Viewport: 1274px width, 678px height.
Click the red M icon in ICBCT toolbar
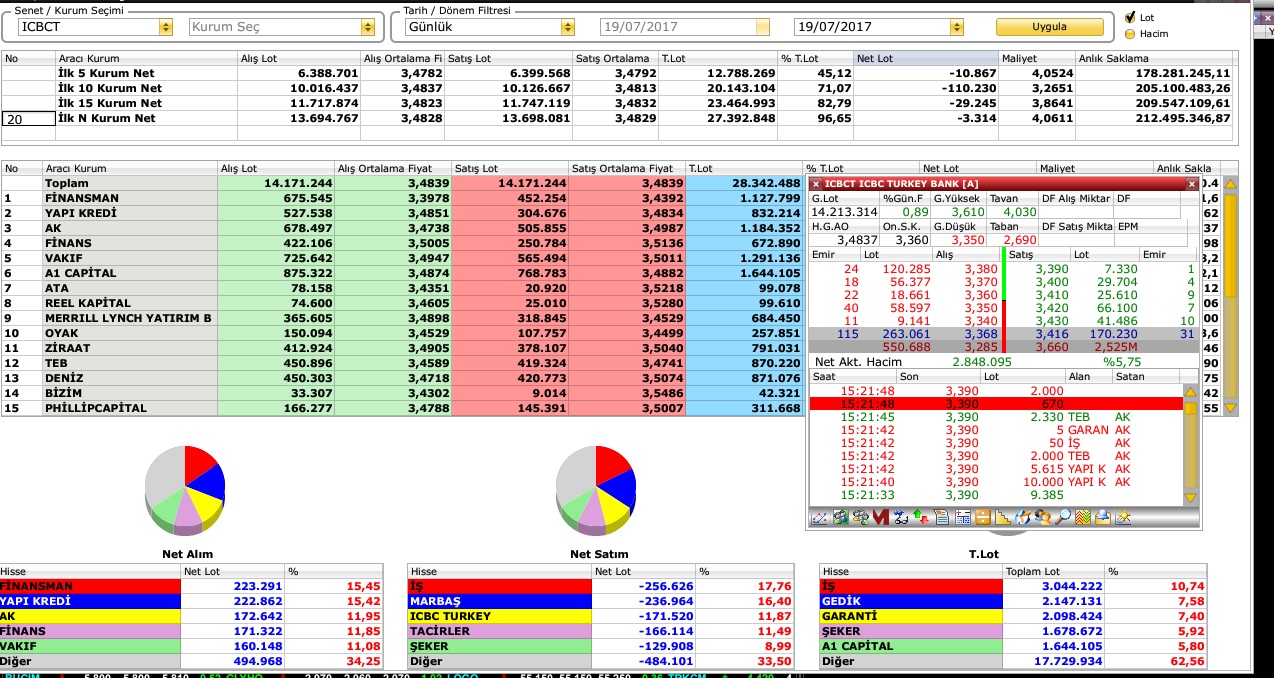[881, 517]
